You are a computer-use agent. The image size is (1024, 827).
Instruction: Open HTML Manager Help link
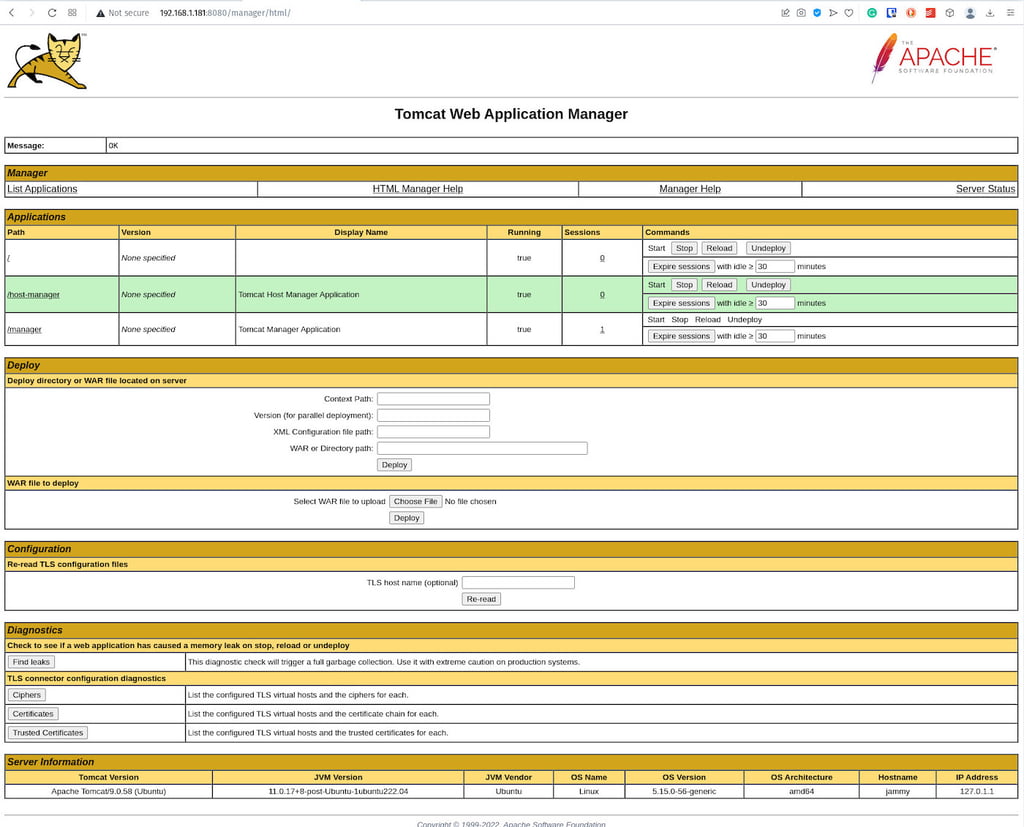tap(417, 189)
